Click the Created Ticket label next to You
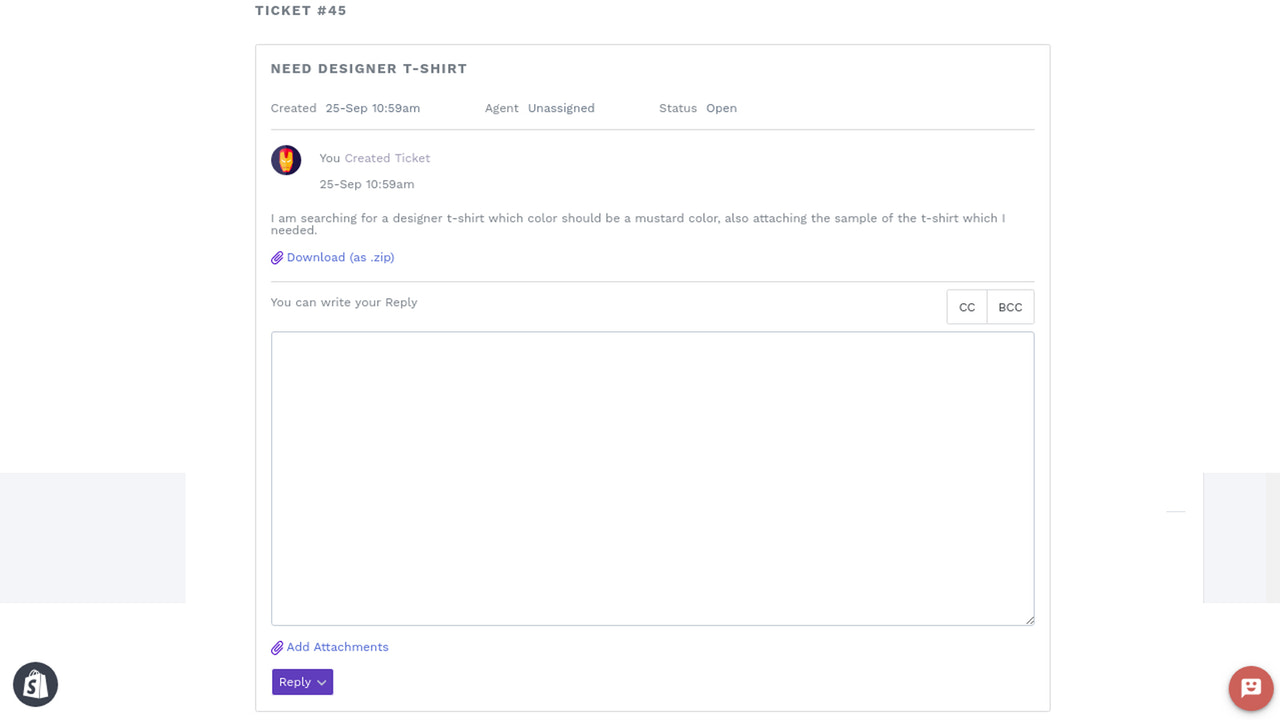This screenshot has height=720, width=1280. click(x=387, y=158)
